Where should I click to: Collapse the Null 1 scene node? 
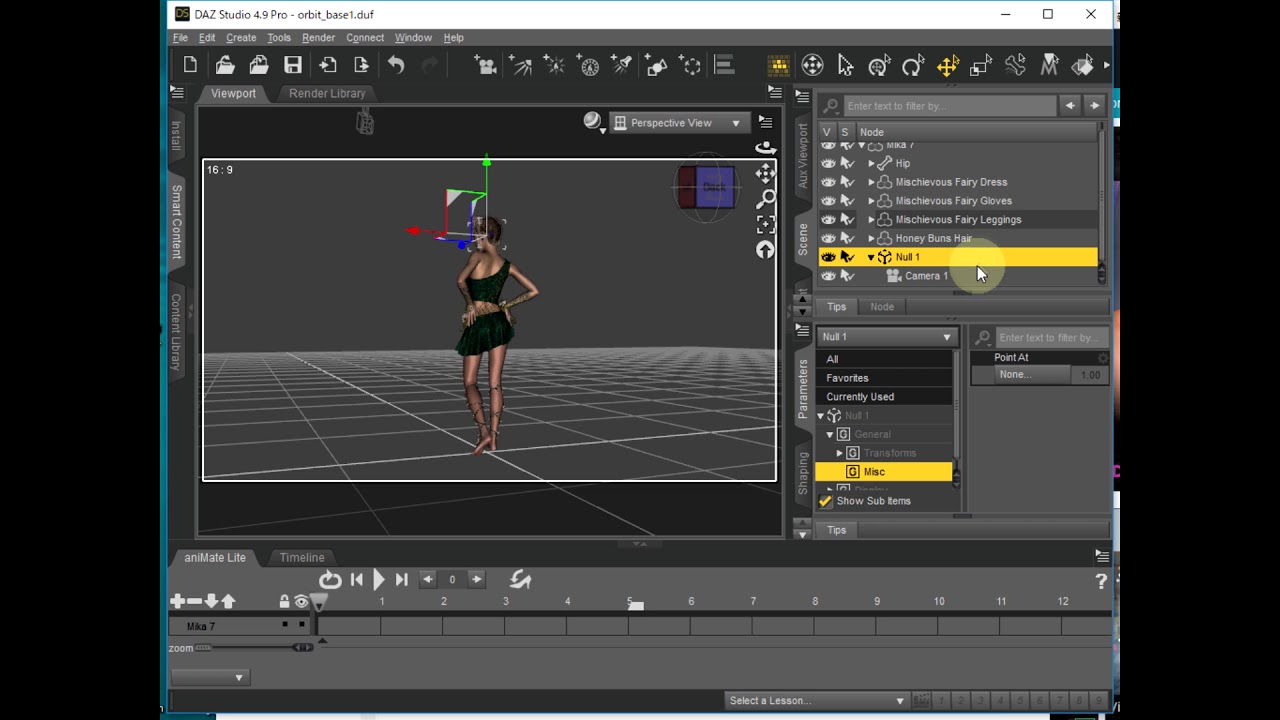(x=871, y=257)
